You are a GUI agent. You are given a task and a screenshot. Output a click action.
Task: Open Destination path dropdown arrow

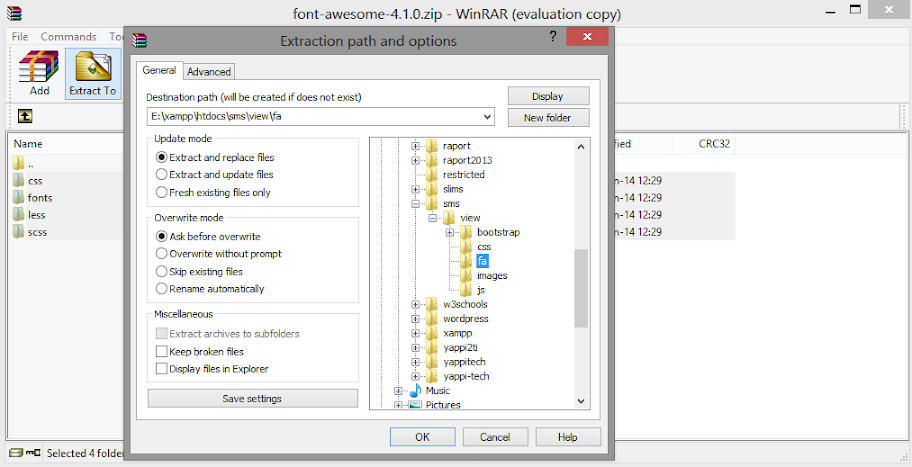coord(487,116)
